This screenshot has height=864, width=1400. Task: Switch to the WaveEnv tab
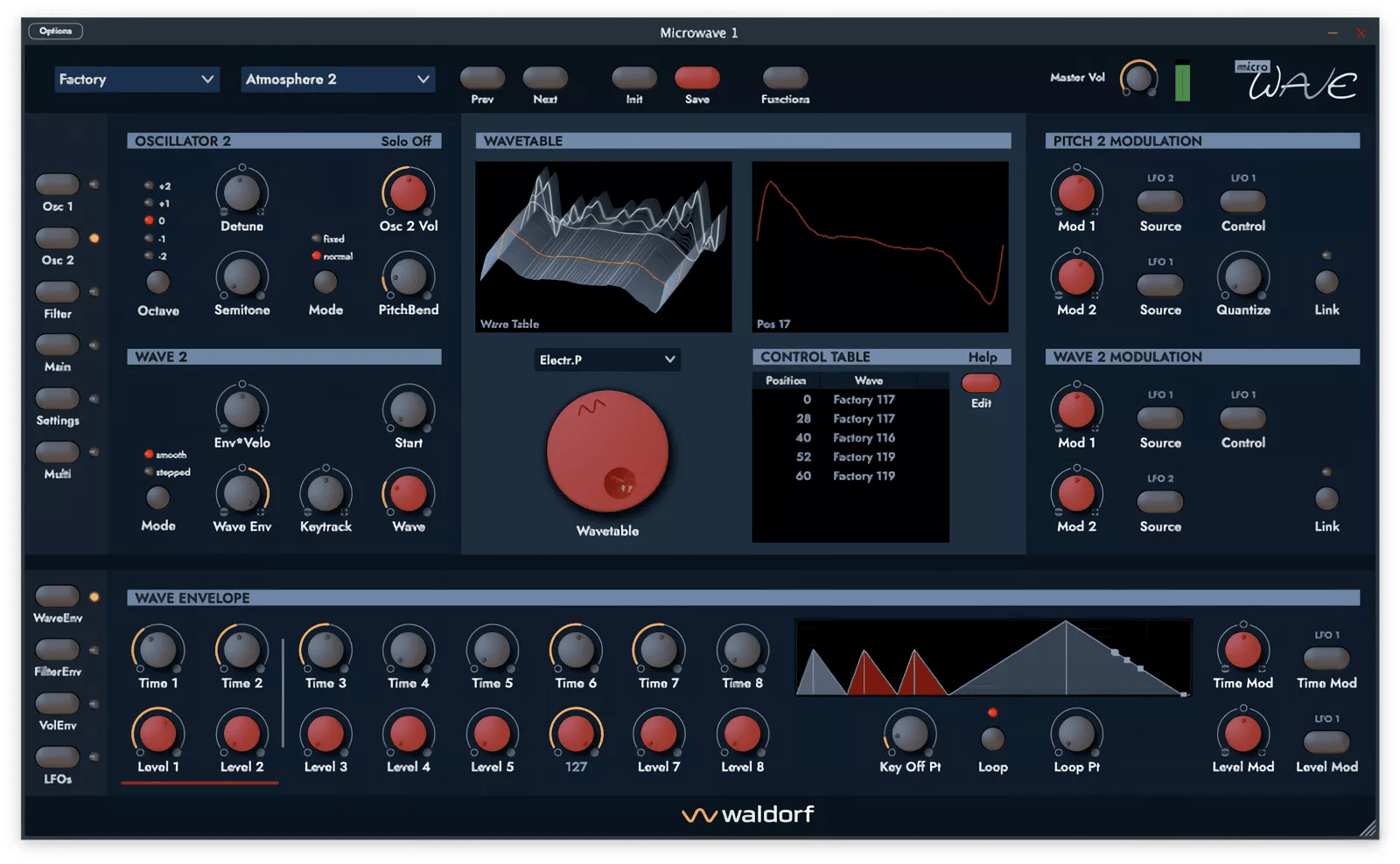[56, 597]
